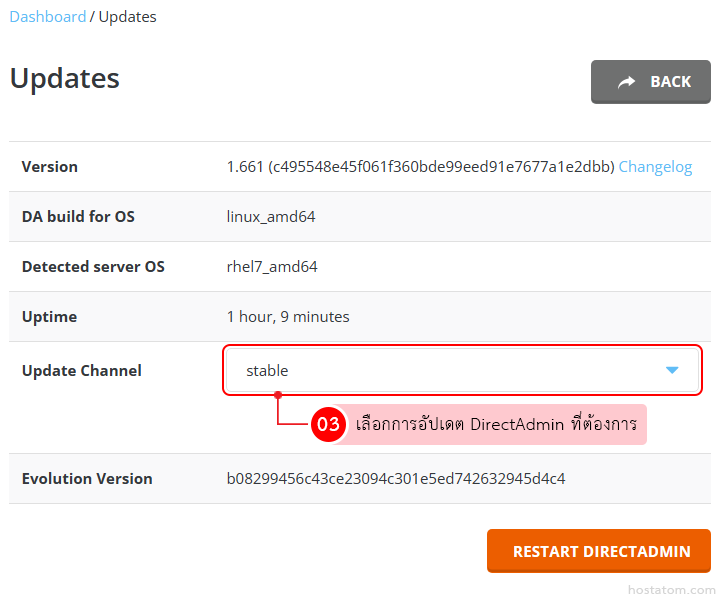720x598 pixels.
Task: Click the linux_amd64 value
Action: click(271, 217)
